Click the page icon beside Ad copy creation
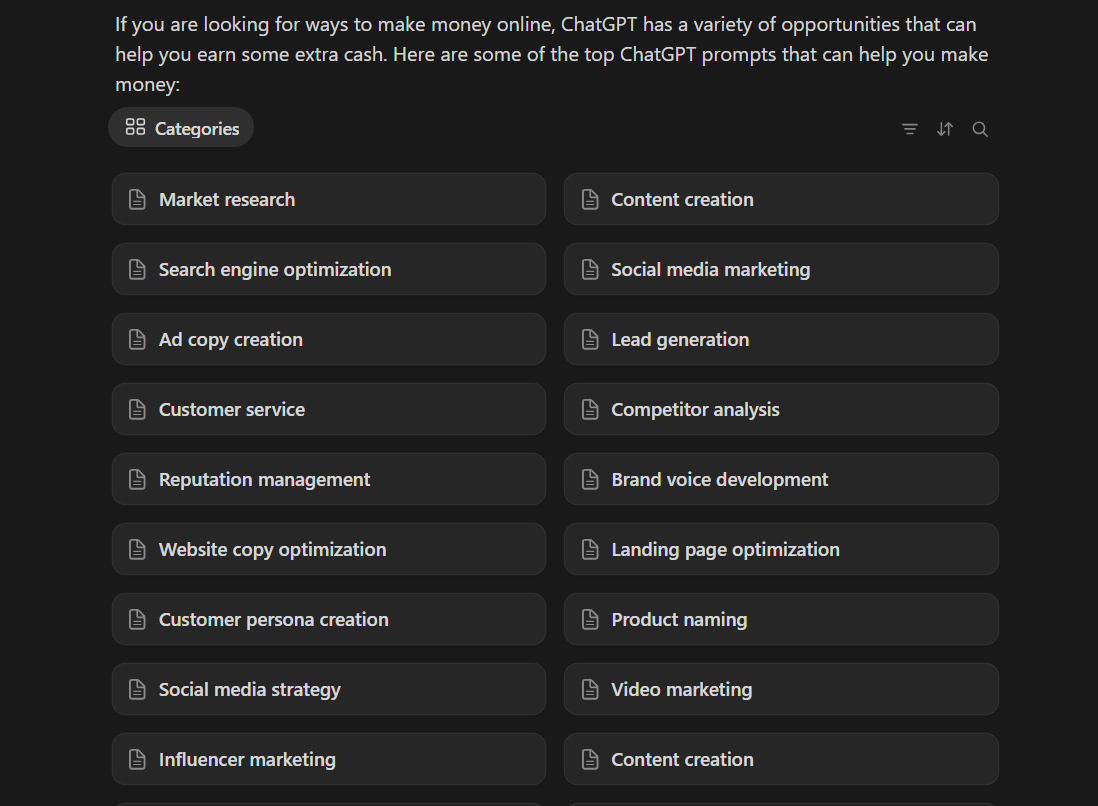 point(137,340)
